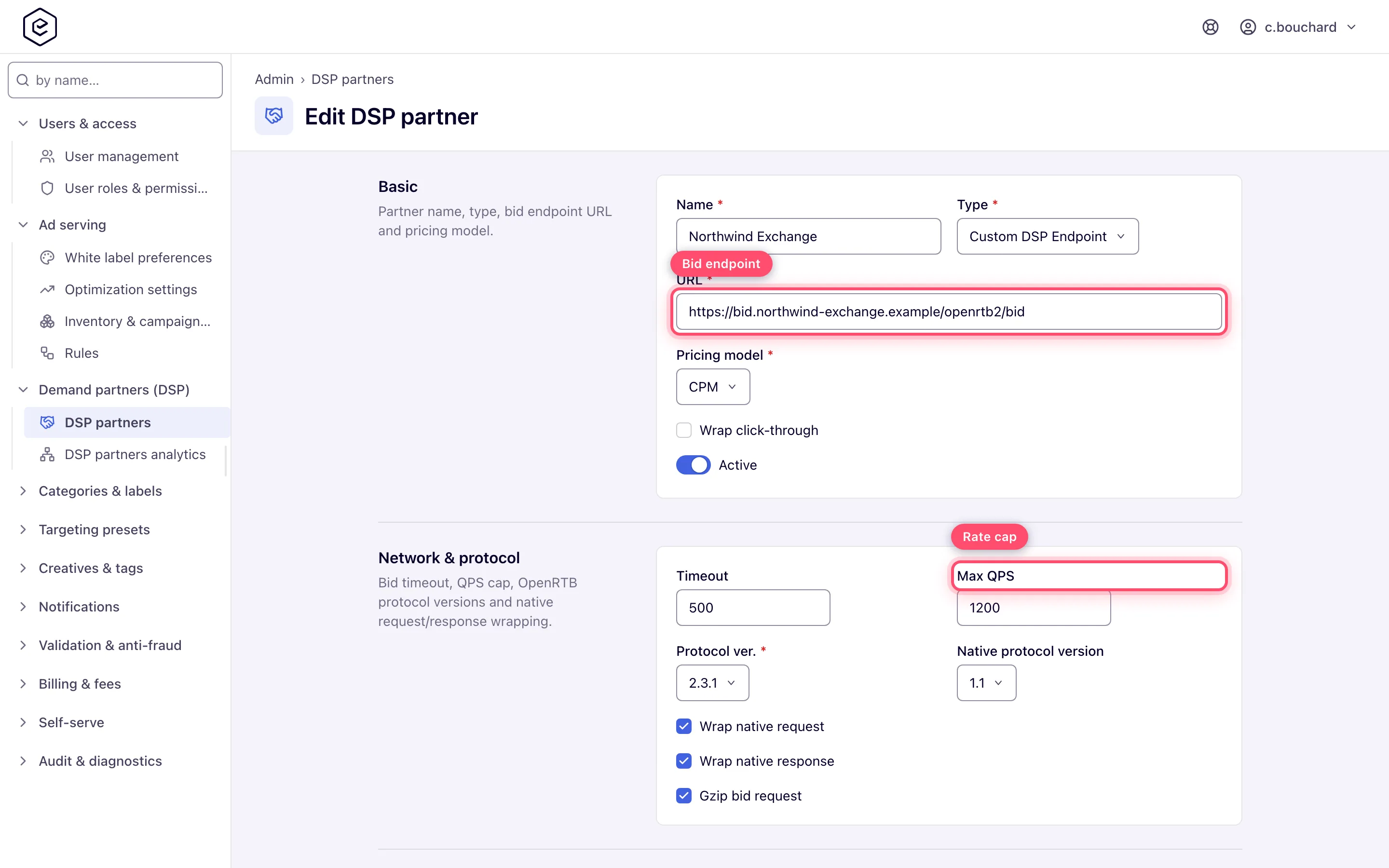Click the Name field Northwind Exchange
The image size is (1389, 868).
coord(808,236)
